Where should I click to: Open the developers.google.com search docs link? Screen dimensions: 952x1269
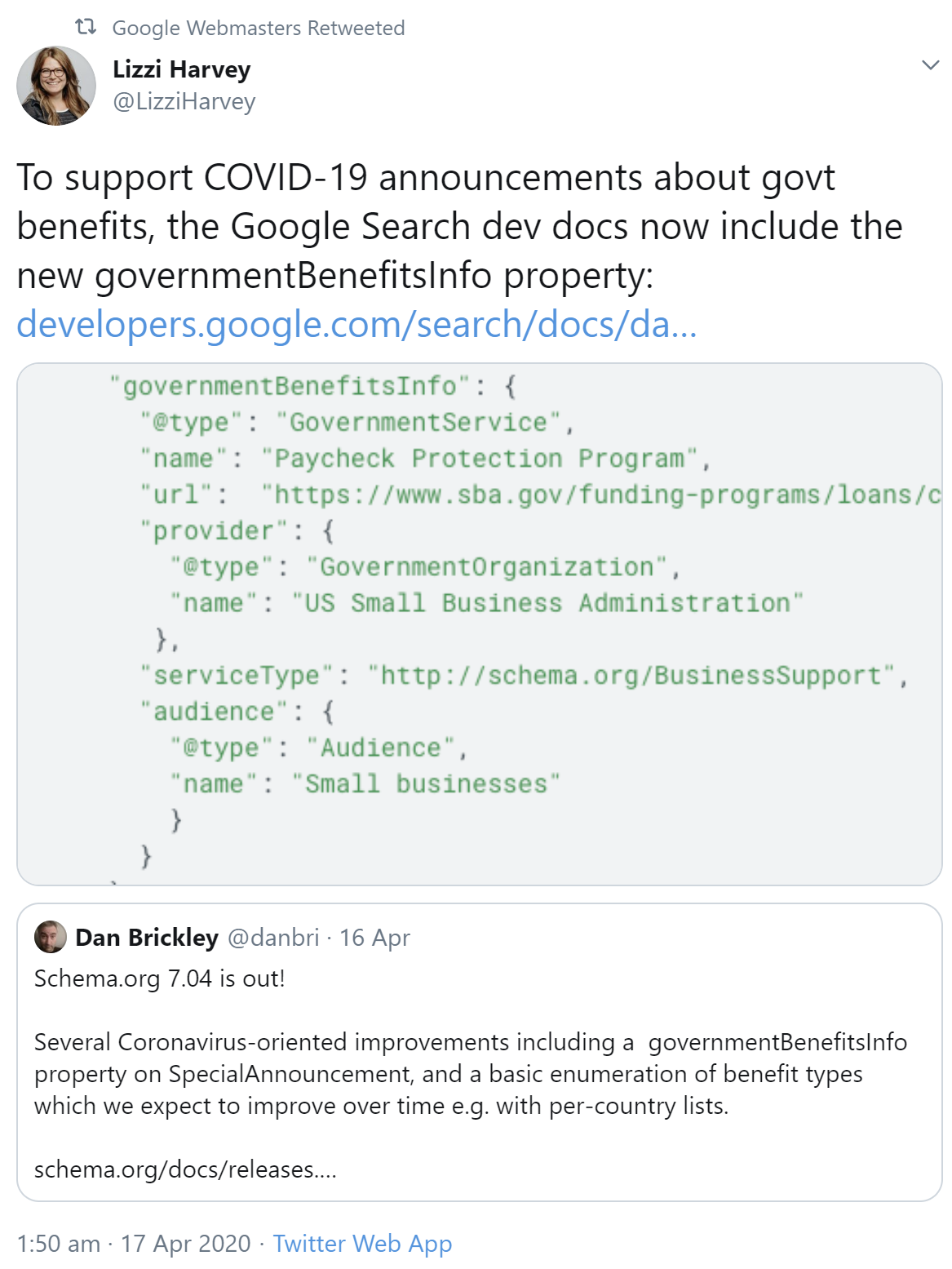point(356,324)
